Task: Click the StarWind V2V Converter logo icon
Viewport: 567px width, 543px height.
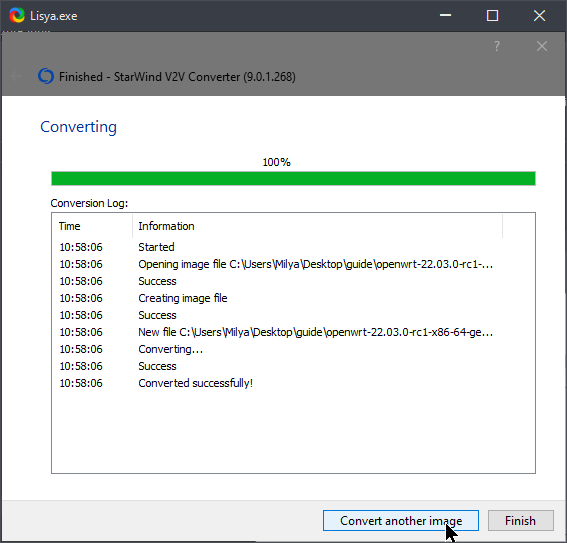Action: point(46,76)
